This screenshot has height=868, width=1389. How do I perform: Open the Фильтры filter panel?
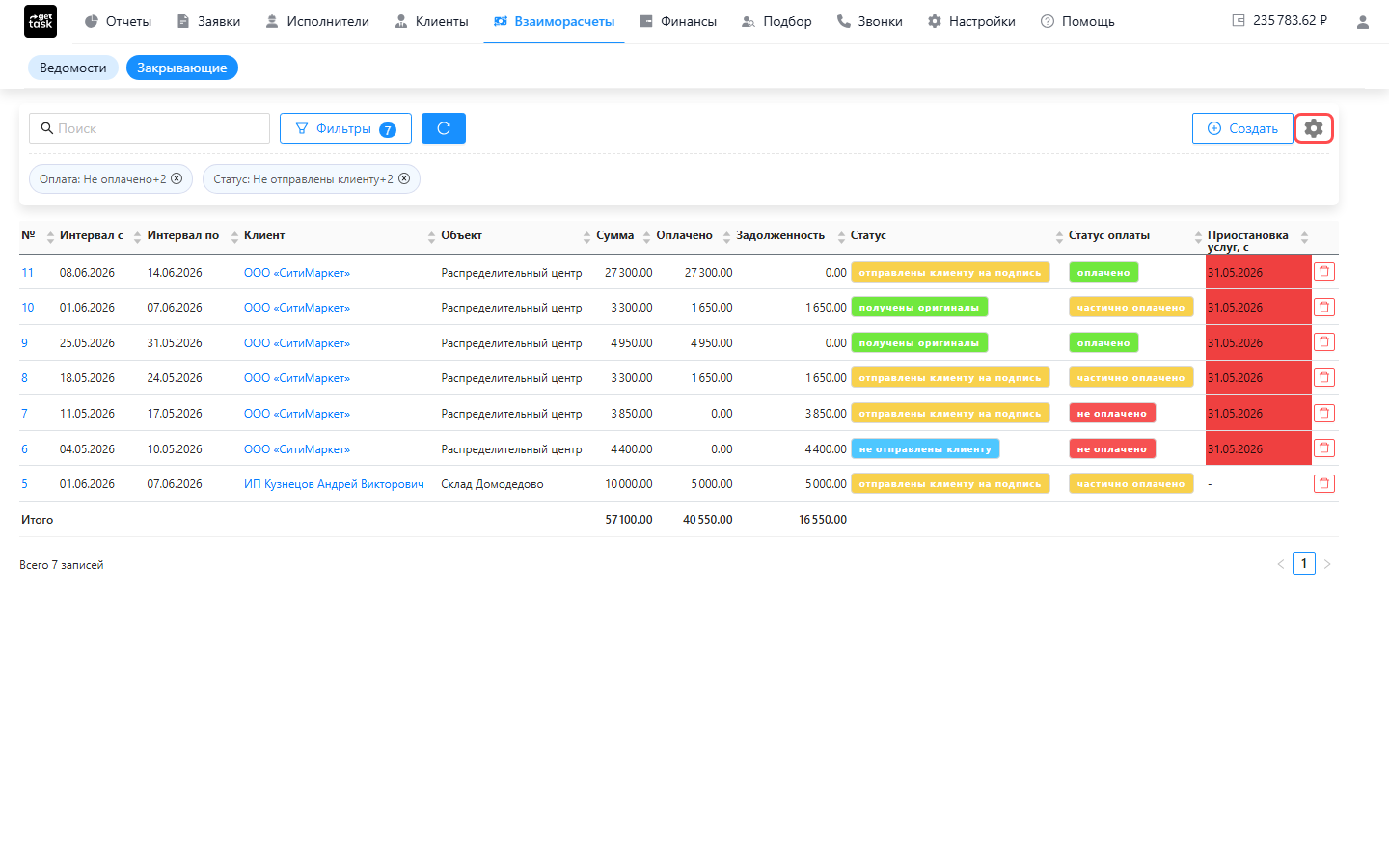345,128
